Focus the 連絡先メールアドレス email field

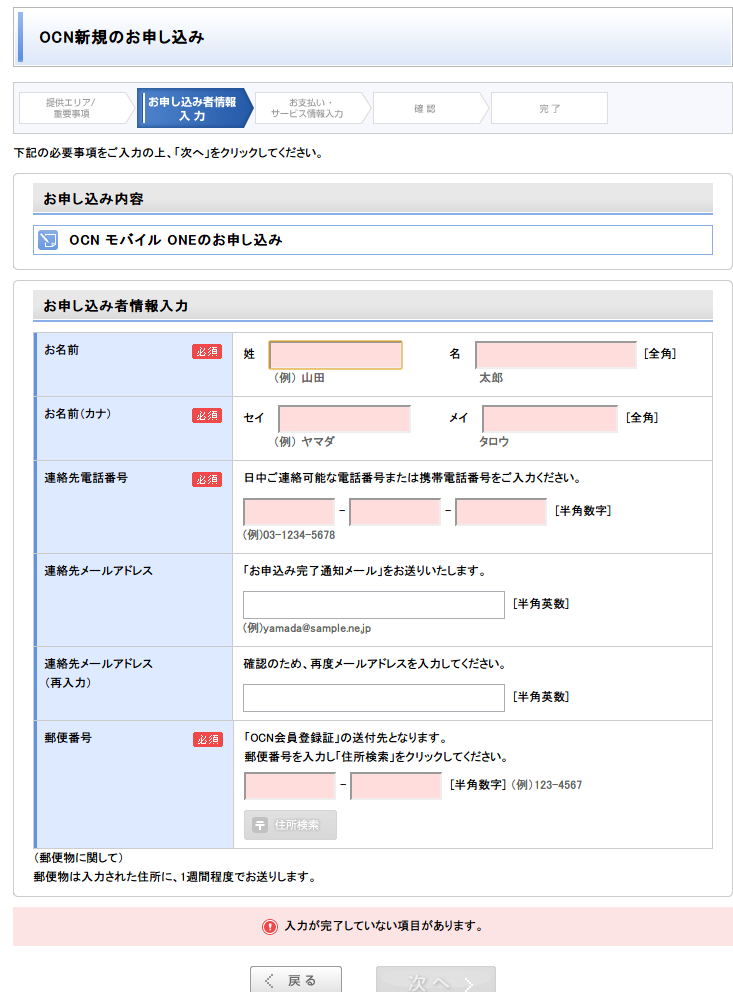tap(373, 605)
